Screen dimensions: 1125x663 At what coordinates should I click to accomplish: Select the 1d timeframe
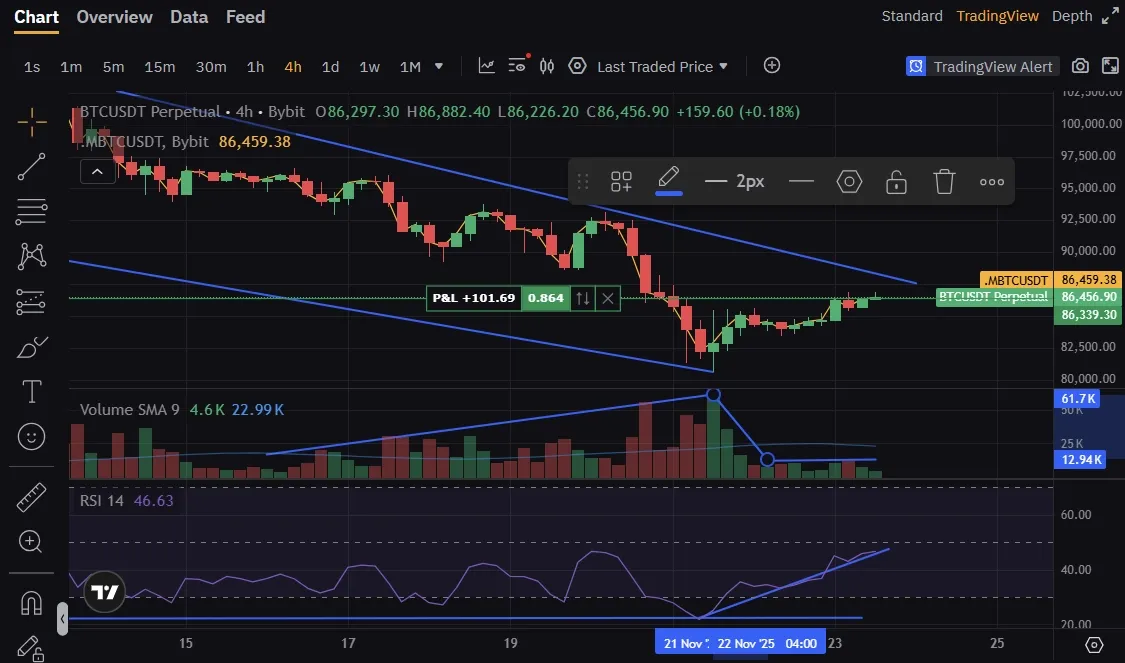pyautogui.click(x=330, y=67)
